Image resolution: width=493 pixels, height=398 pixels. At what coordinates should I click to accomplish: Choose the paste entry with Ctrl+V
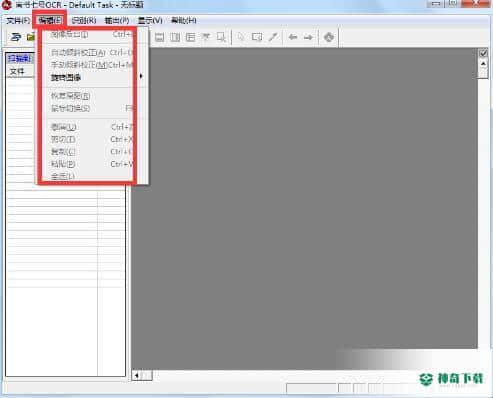pos(93,164)
